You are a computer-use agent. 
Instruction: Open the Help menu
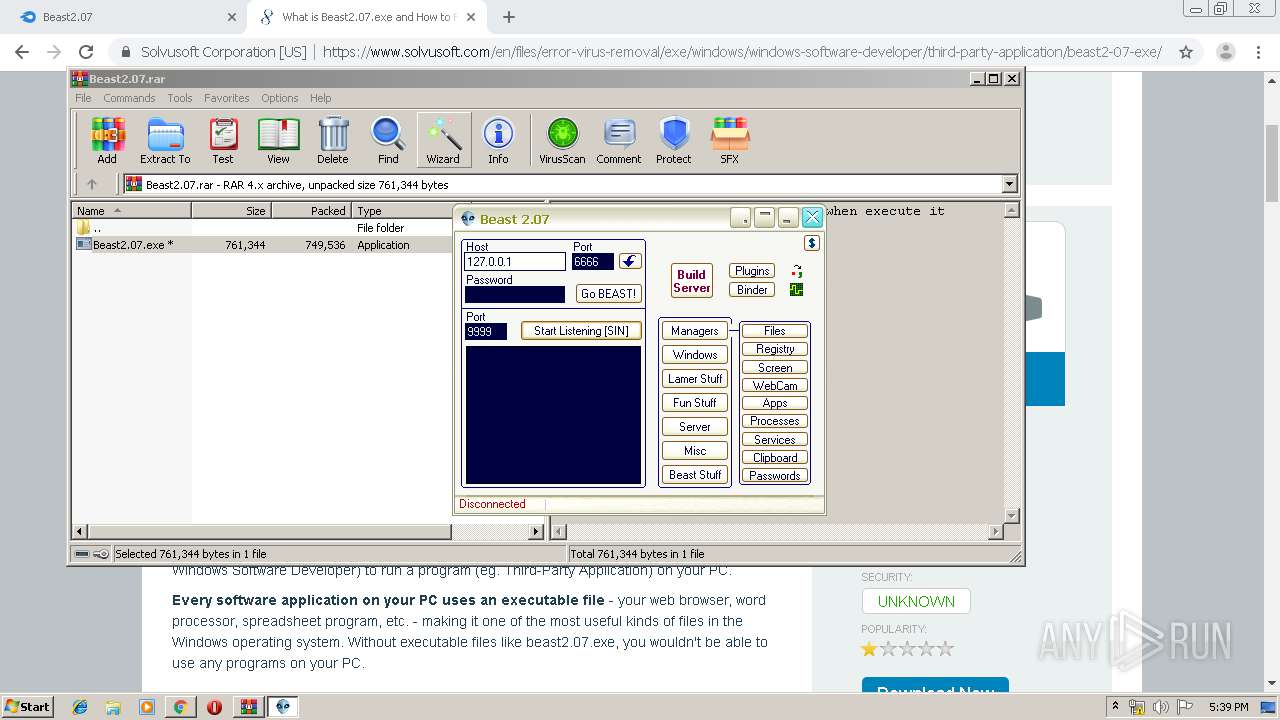(x=320, y=98)
